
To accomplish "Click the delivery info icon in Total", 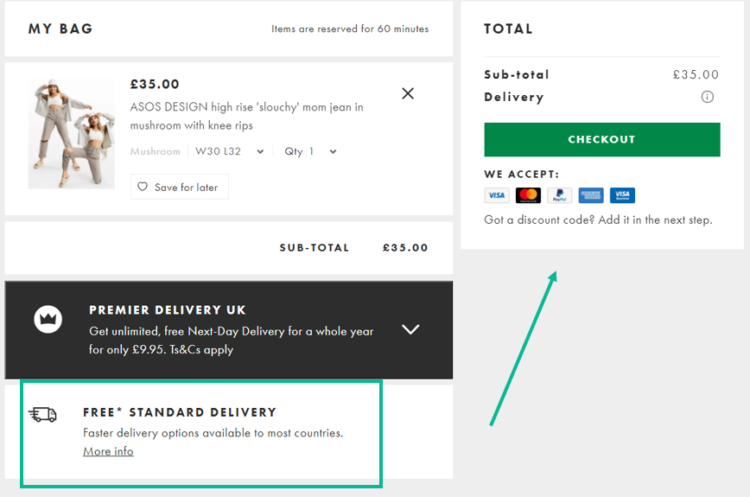I will (x=707, y=97).
